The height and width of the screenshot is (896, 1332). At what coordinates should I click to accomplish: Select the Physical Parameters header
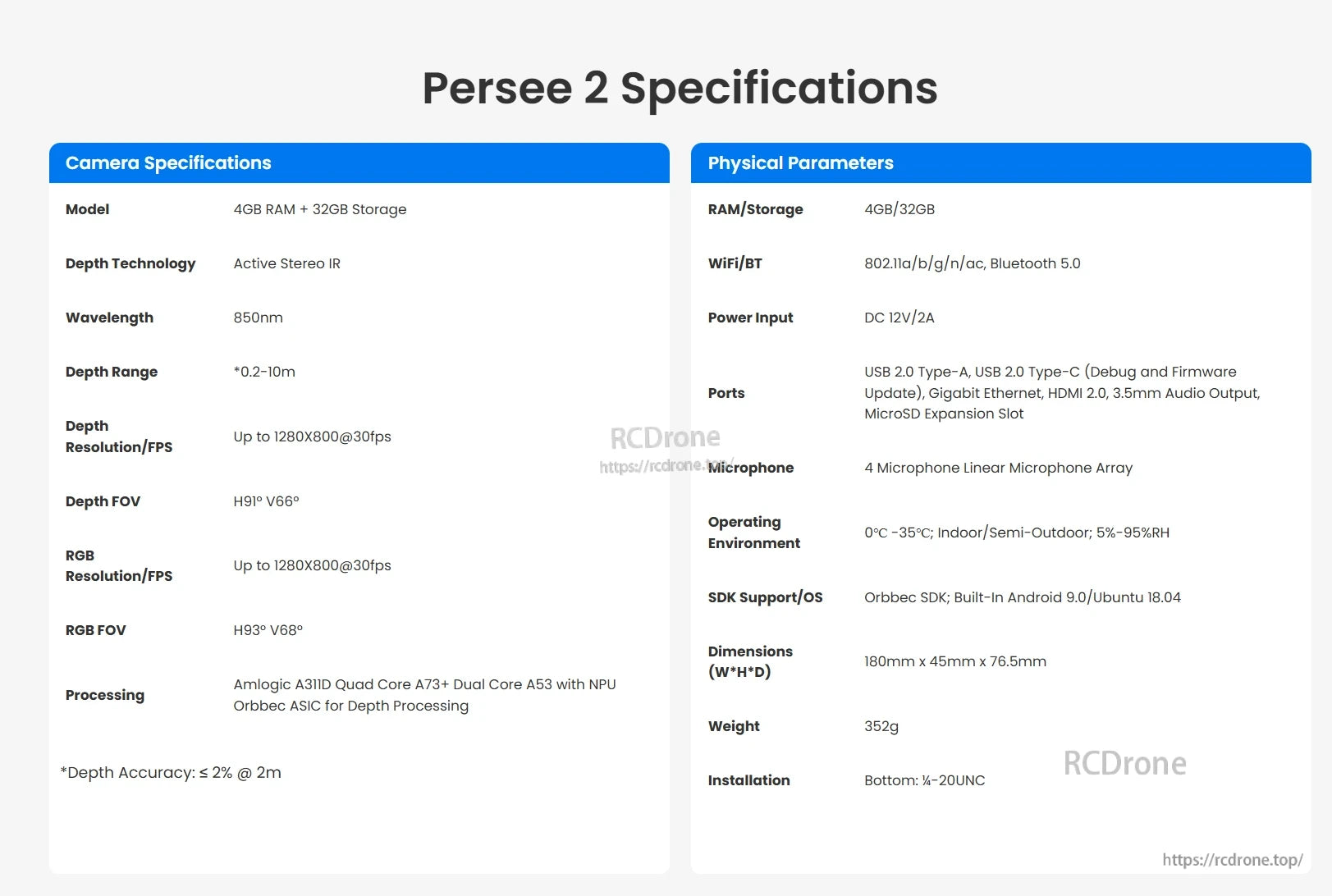800,163
